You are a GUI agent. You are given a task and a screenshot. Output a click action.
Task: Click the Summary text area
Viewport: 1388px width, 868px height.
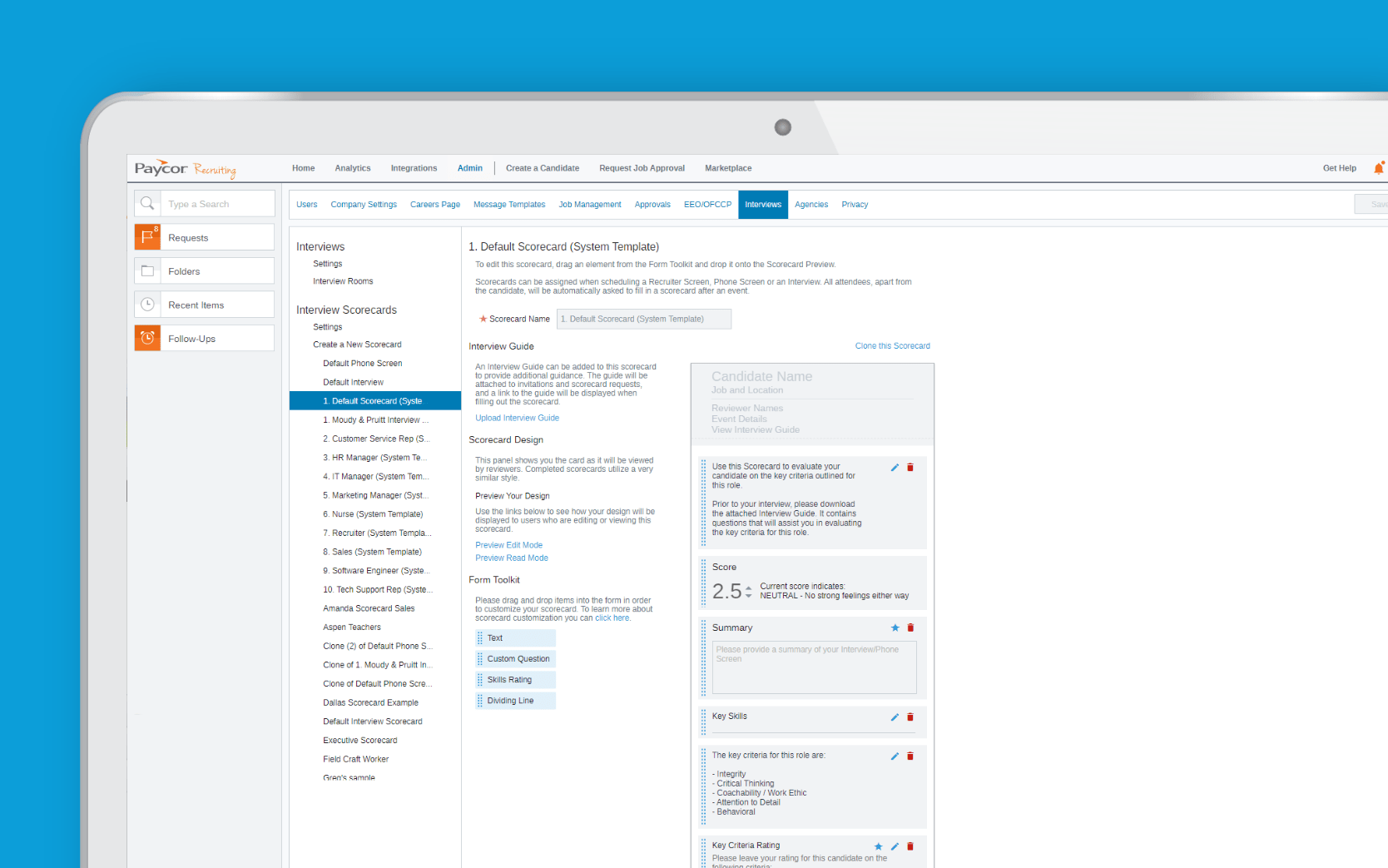815,667
